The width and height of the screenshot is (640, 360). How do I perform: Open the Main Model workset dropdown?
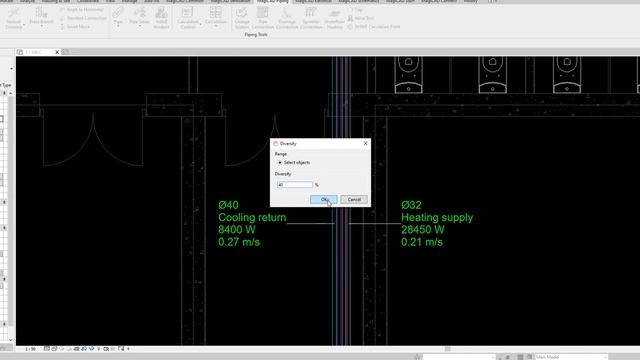point(571,357)
